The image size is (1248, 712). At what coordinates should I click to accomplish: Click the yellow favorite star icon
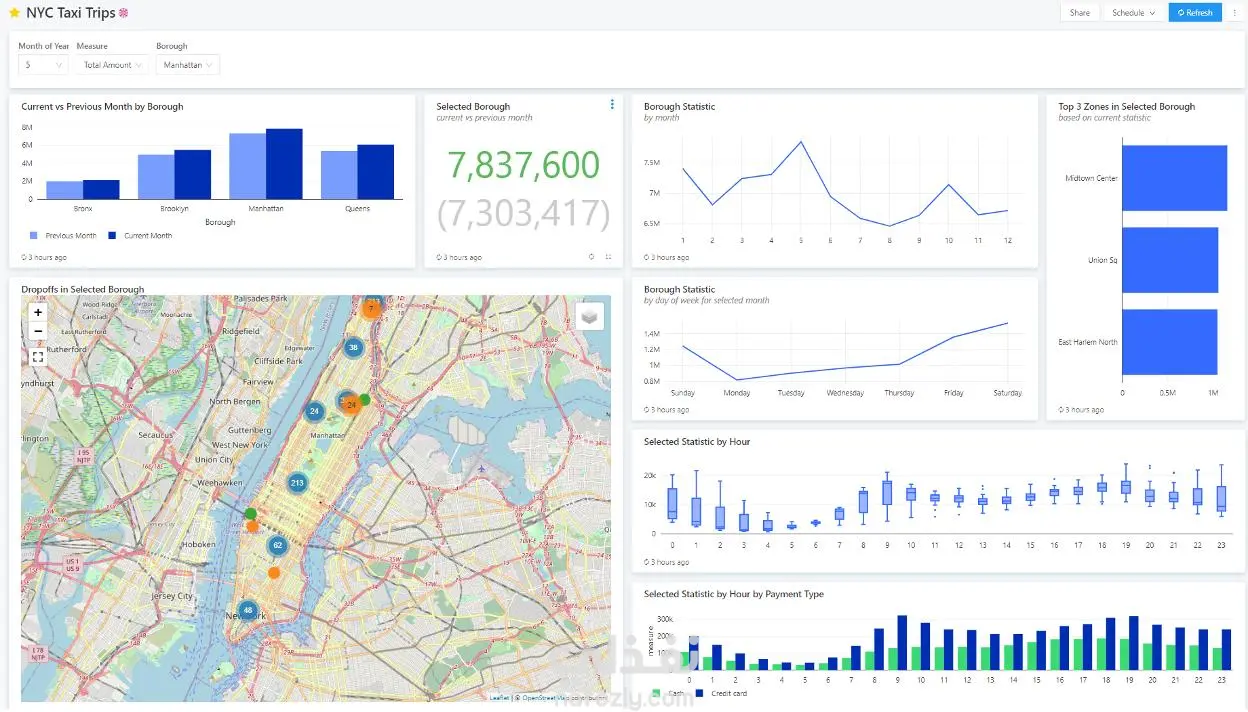coord(14,13)
